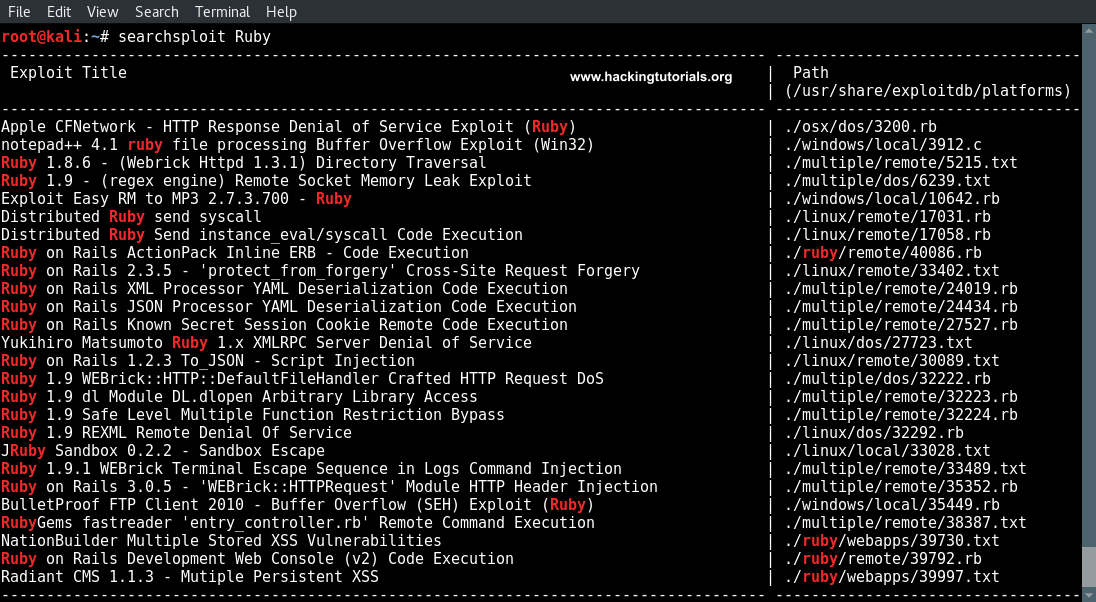The width and height of the screenshot is (1096, 602).
Task: Click 'Ruby on Rails 3.0.5 - WEBrick::HTTPRequest' row
Action: click(x=329, y=487)
